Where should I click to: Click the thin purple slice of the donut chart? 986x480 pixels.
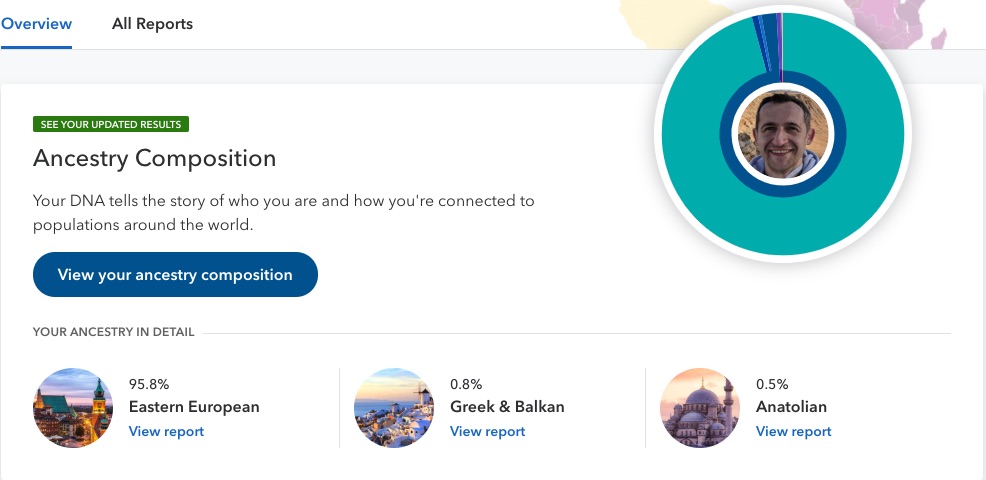[x=780, y=44]
